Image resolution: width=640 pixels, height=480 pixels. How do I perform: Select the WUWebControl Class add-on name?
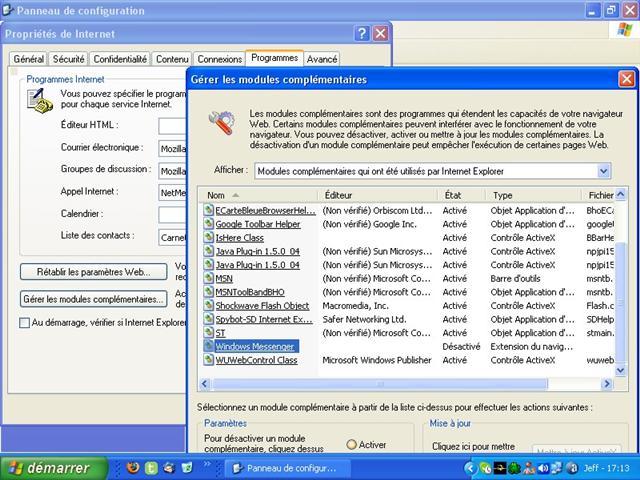pyautogui.click(x=256, y=360)
